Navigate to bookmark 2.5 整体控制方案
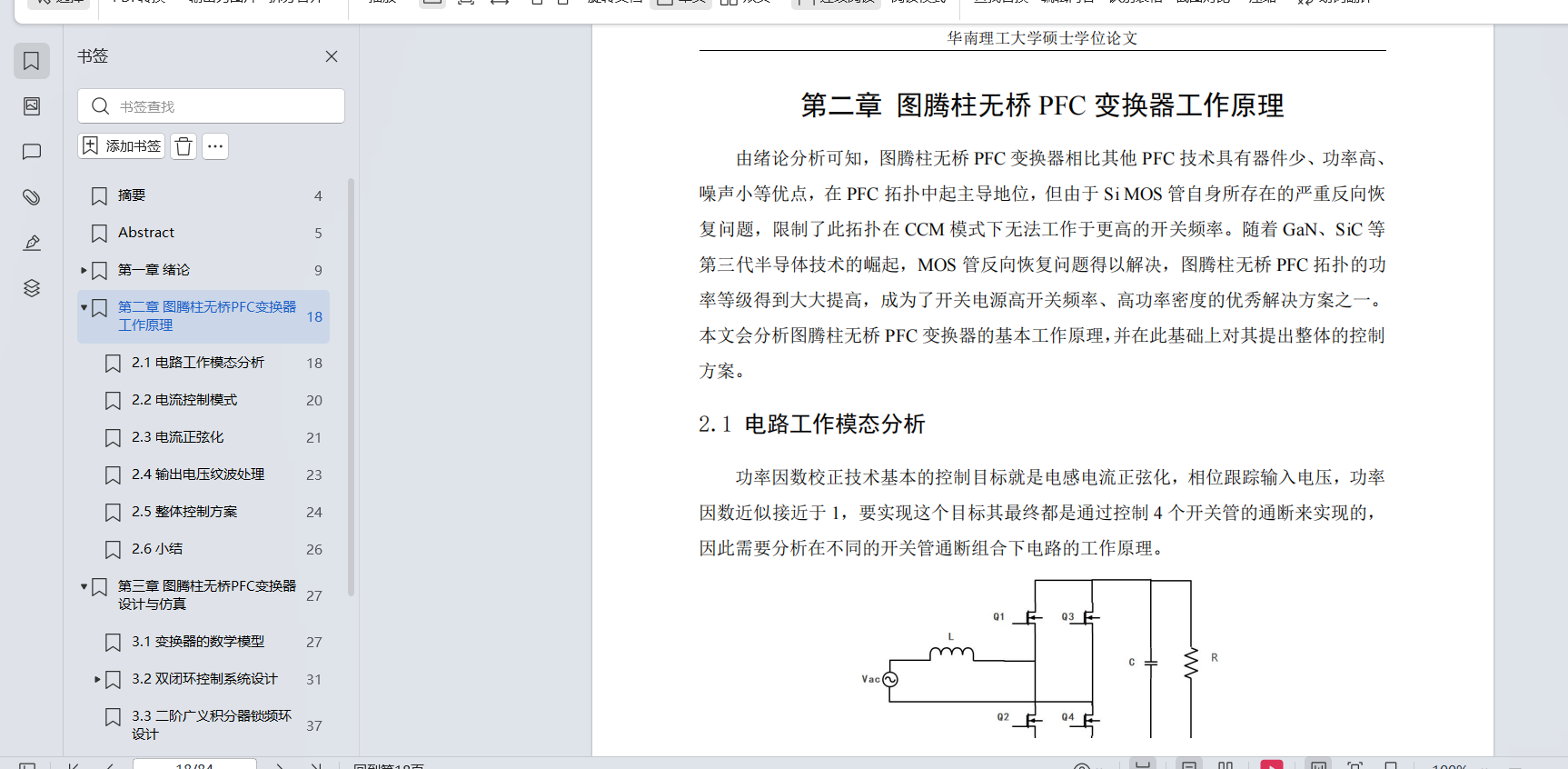The image size is (1568, 769). click(184, 512)
